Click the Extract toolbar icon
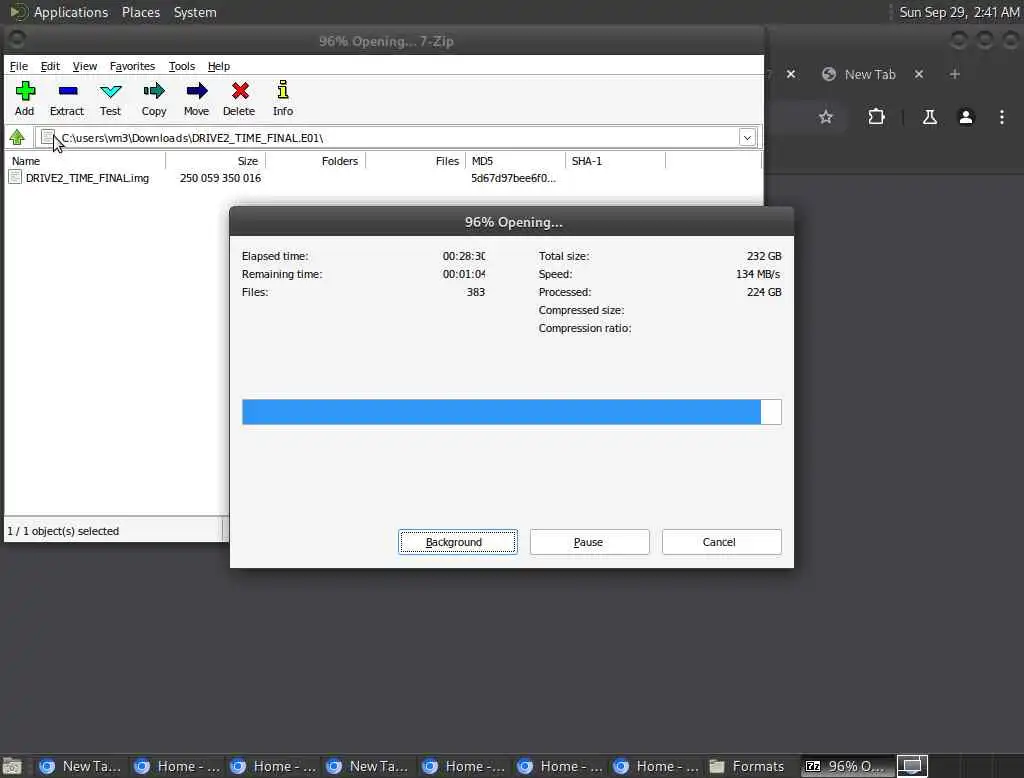1024x778 pixels. 67,91
